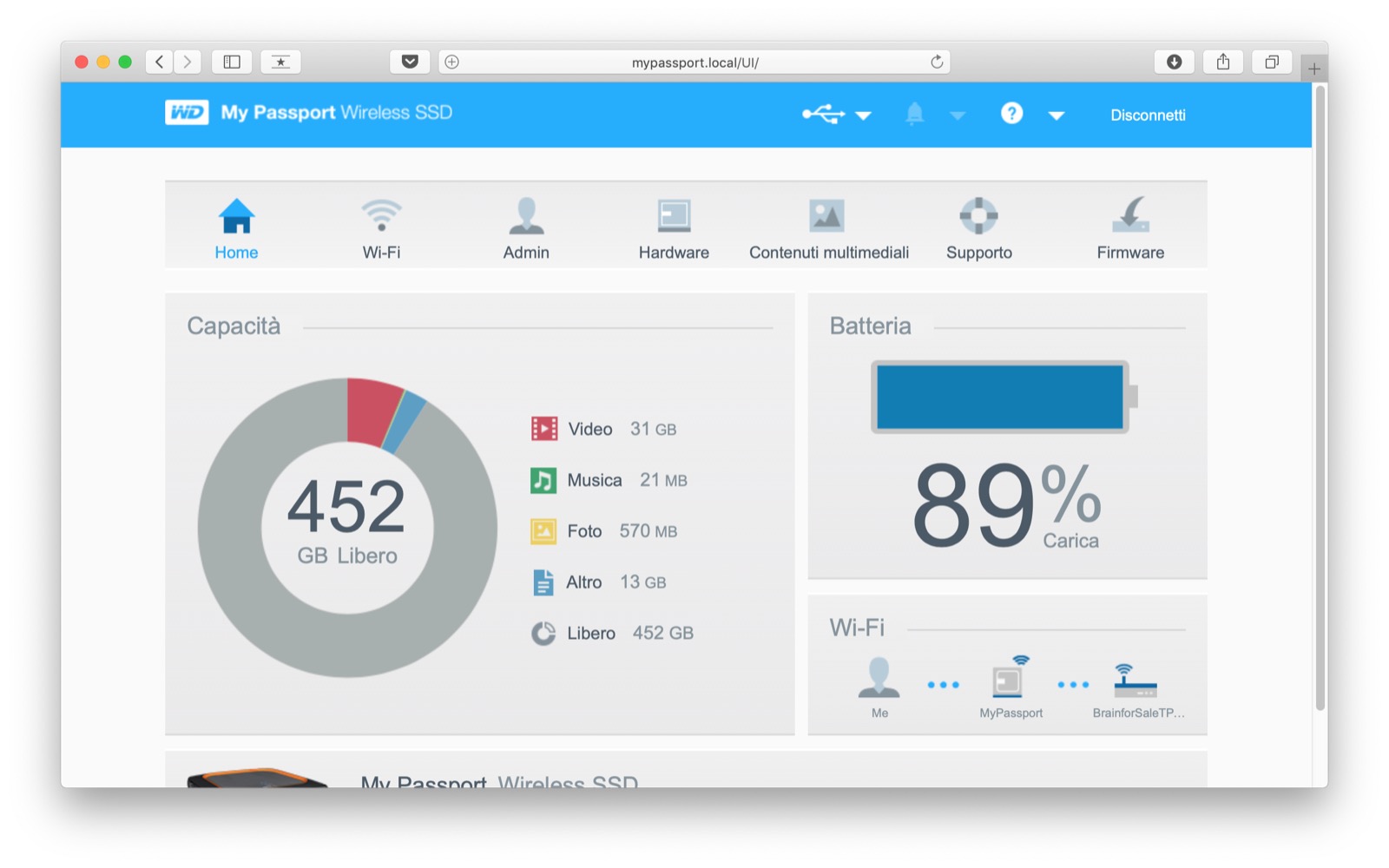Click the Video category icon
Screen dimensions: 1389x868
pos(544,429)
